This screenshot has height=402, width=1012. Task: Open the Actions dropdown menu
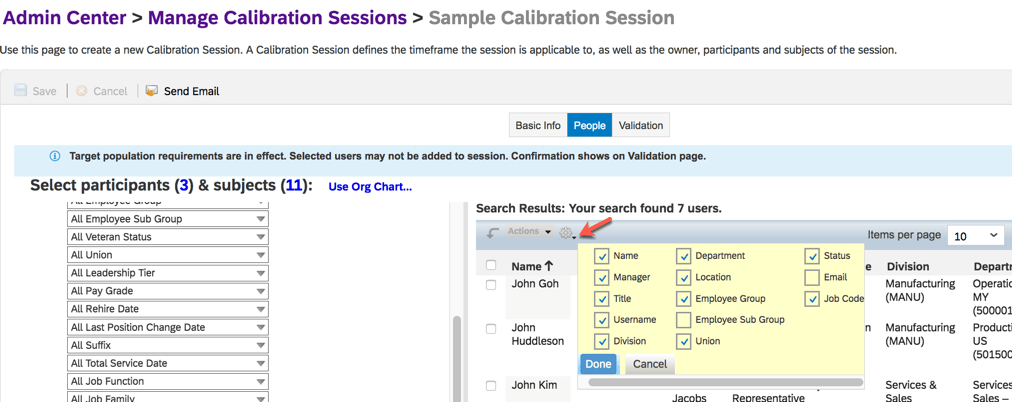click(x=529, y=232)
